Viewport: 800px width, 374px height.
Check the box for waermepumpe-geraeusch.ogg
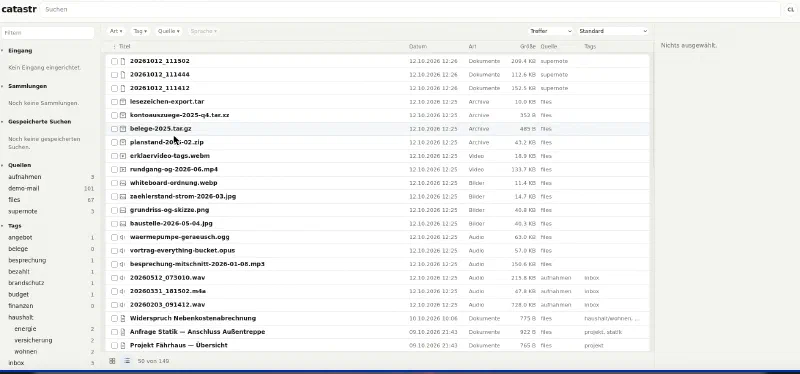point(114,237)
